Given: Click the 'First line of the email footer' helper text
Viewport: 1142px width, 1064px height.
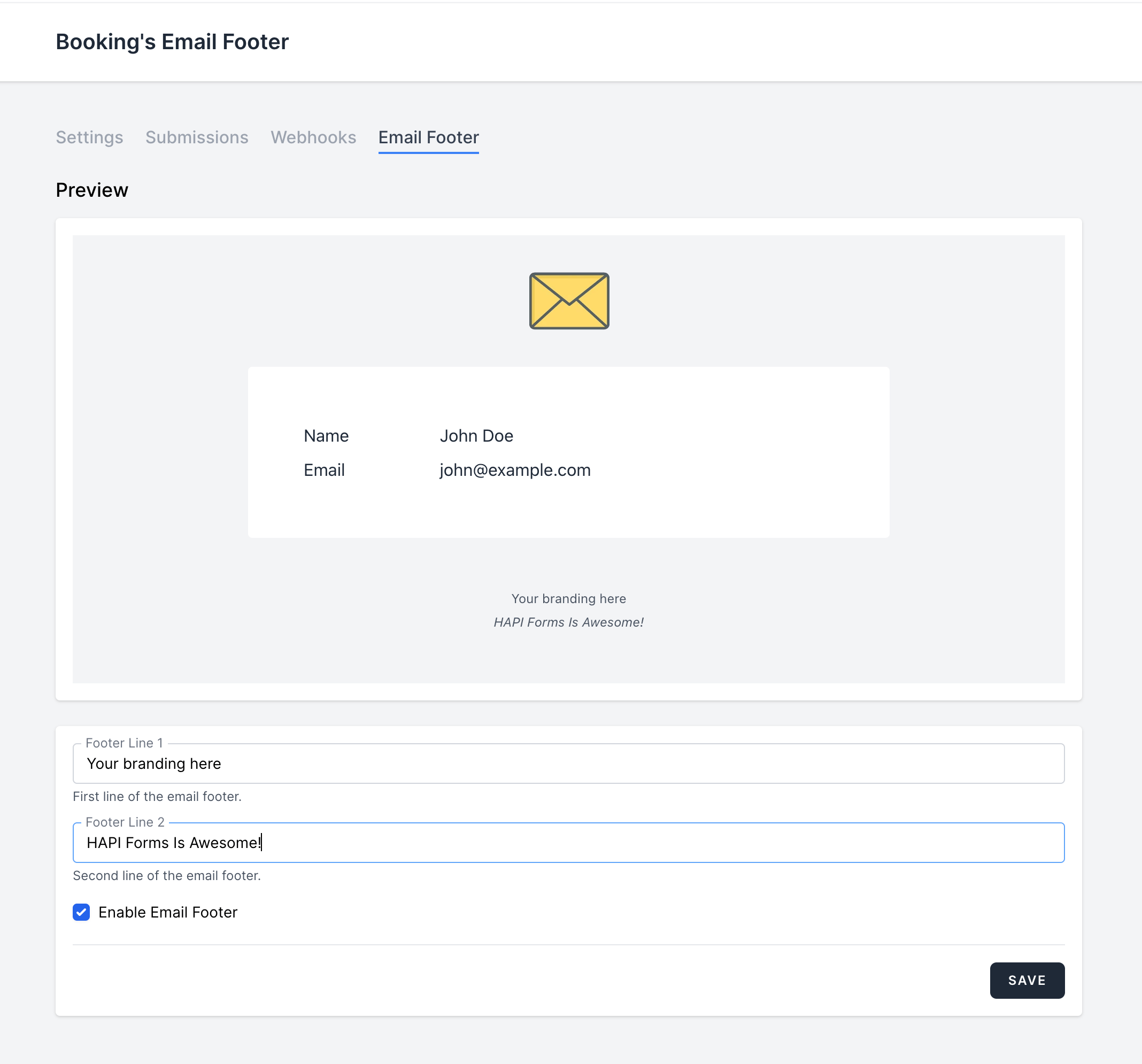Looking at the screenshot, I should (157, 797).
